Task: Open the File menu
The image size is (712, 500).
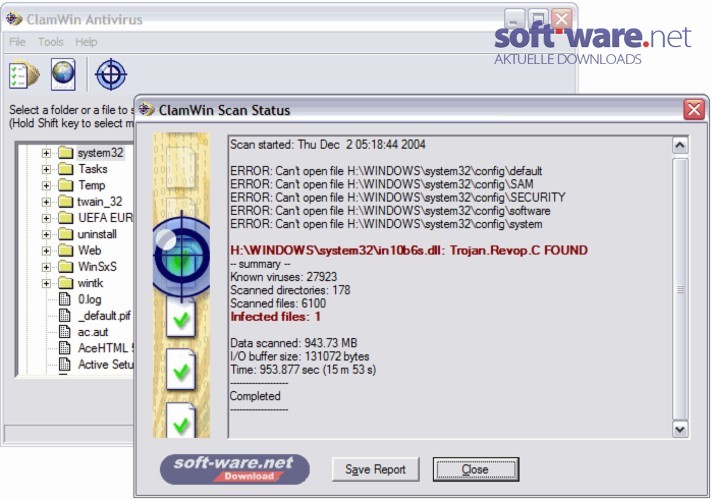Action: 17,42
